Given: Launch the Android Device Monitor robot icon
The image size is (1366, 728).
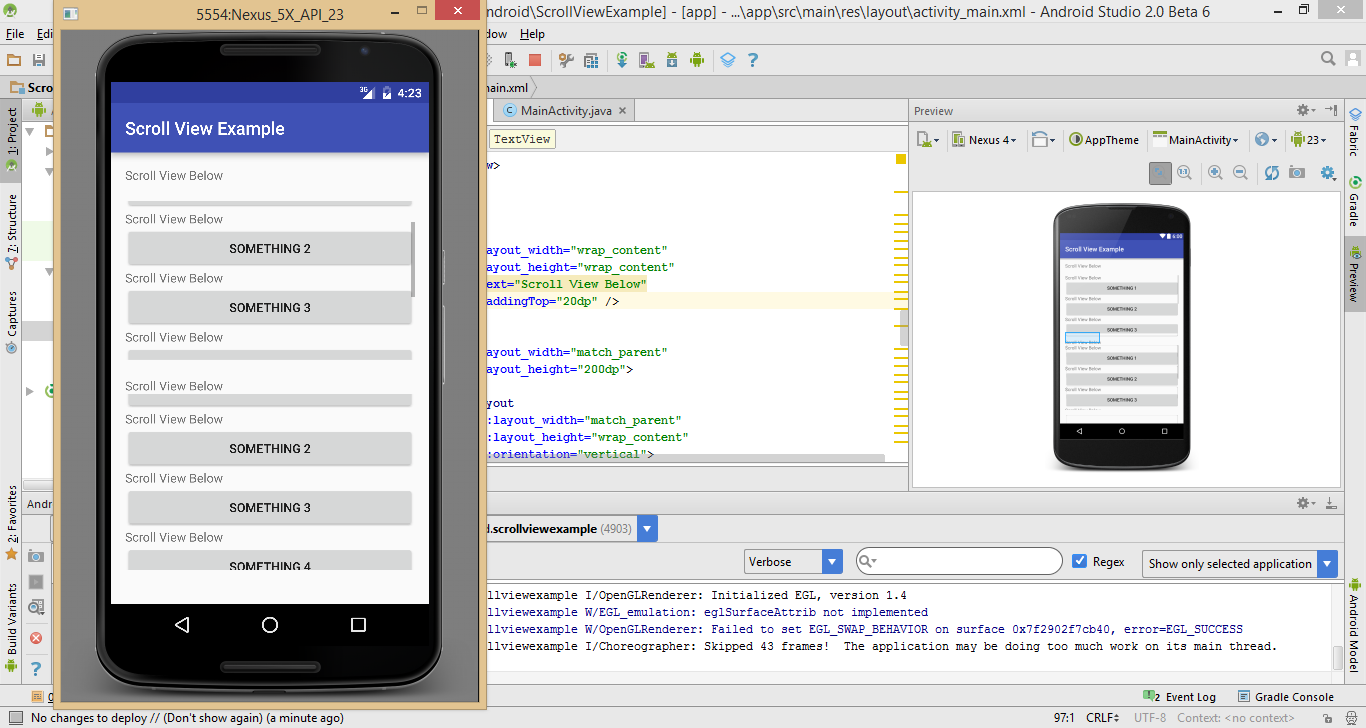Looking at the screenshot, I should [697, 59].
